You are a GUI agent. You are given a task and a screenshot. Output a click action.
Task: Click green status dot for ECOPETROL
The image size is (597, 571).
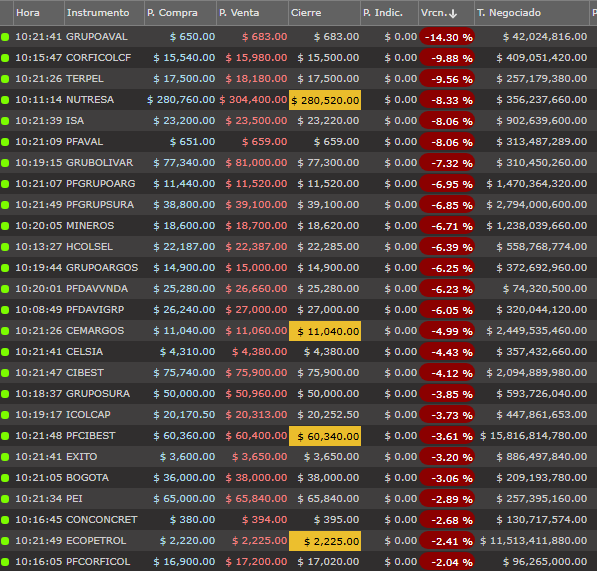pos(5,541)
